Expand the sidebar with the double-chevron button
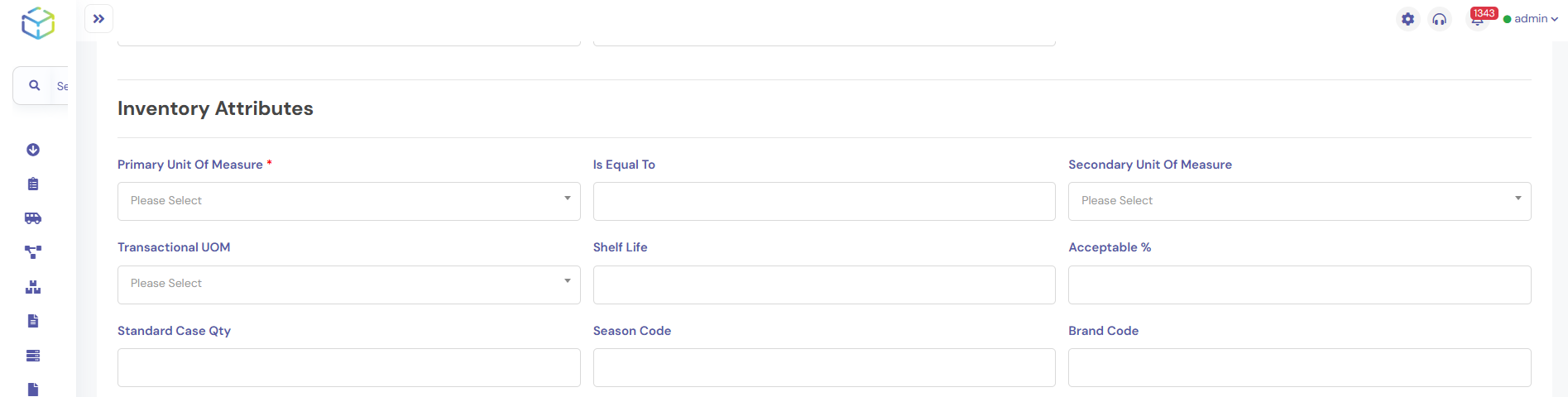 point(98,19)
